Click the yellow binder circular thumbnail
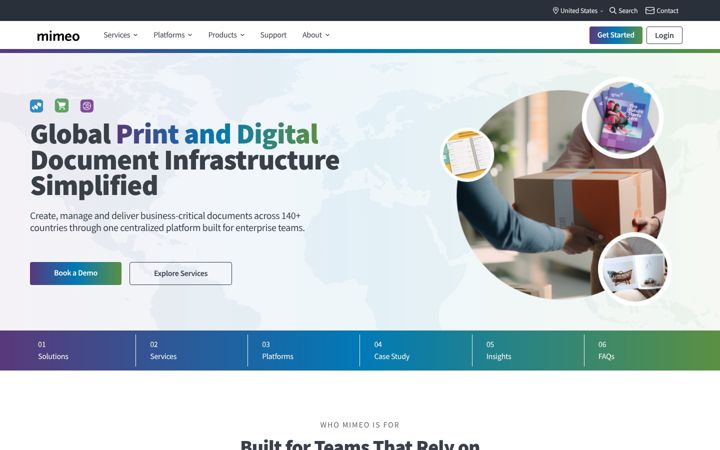The height and width of the screenshot is (450, 720). 467,155
